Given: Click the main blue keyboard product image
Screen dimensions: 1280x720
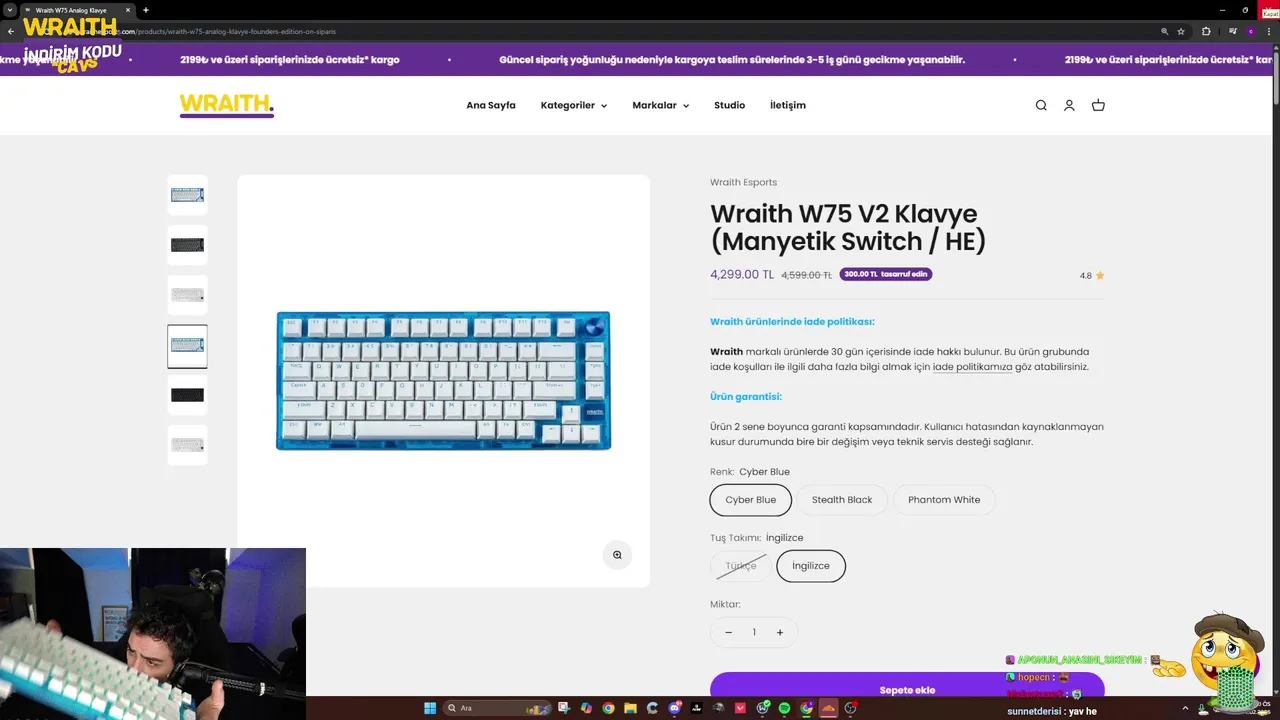Looking at the screenshot, I should (x=443, y=380).
